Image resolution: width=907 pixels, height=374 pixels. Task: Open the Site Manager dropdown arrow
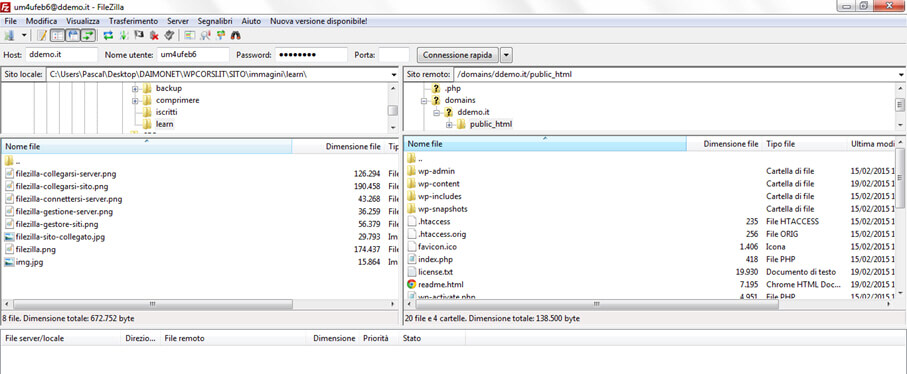tap(24, 35)
